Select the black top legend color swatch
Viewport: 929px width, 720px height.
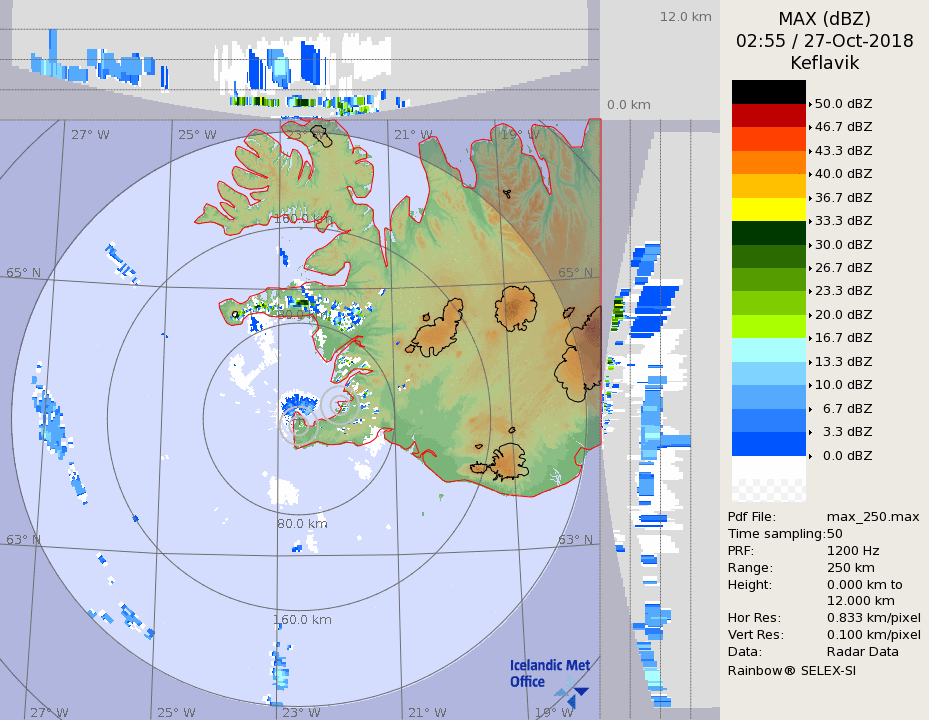768,92
